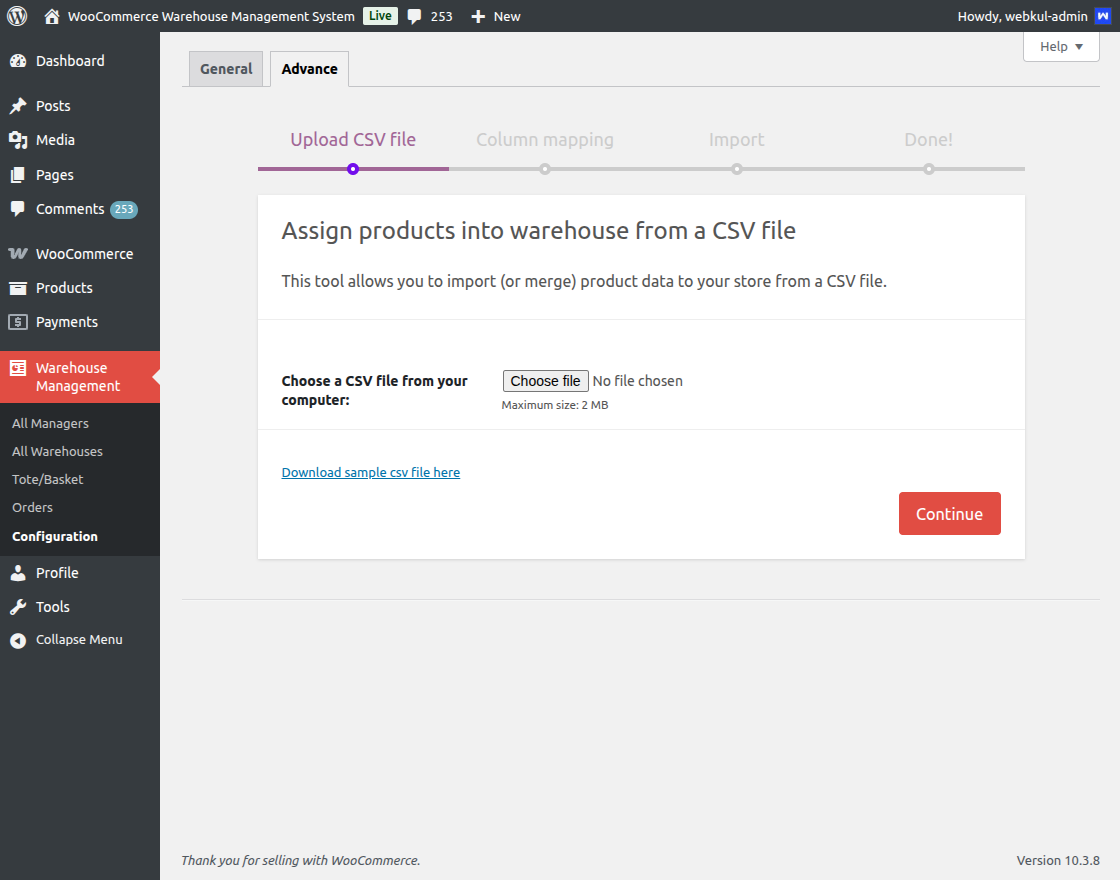Click the Column mapping step marker
Screen dimensions: 1120x880
[x=545, y=169]
